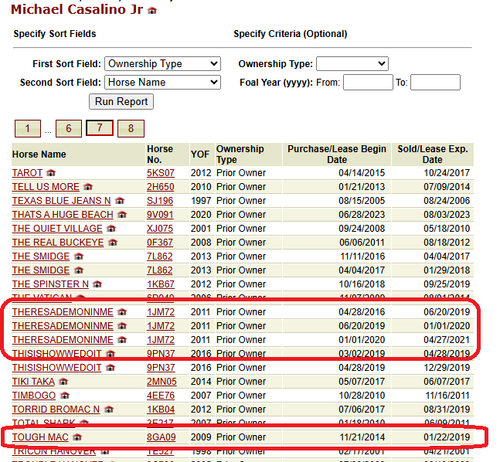This screenshot has width=500, height=462.
Task: Open the First Sort Field dropdown
Action: [162, 64]
